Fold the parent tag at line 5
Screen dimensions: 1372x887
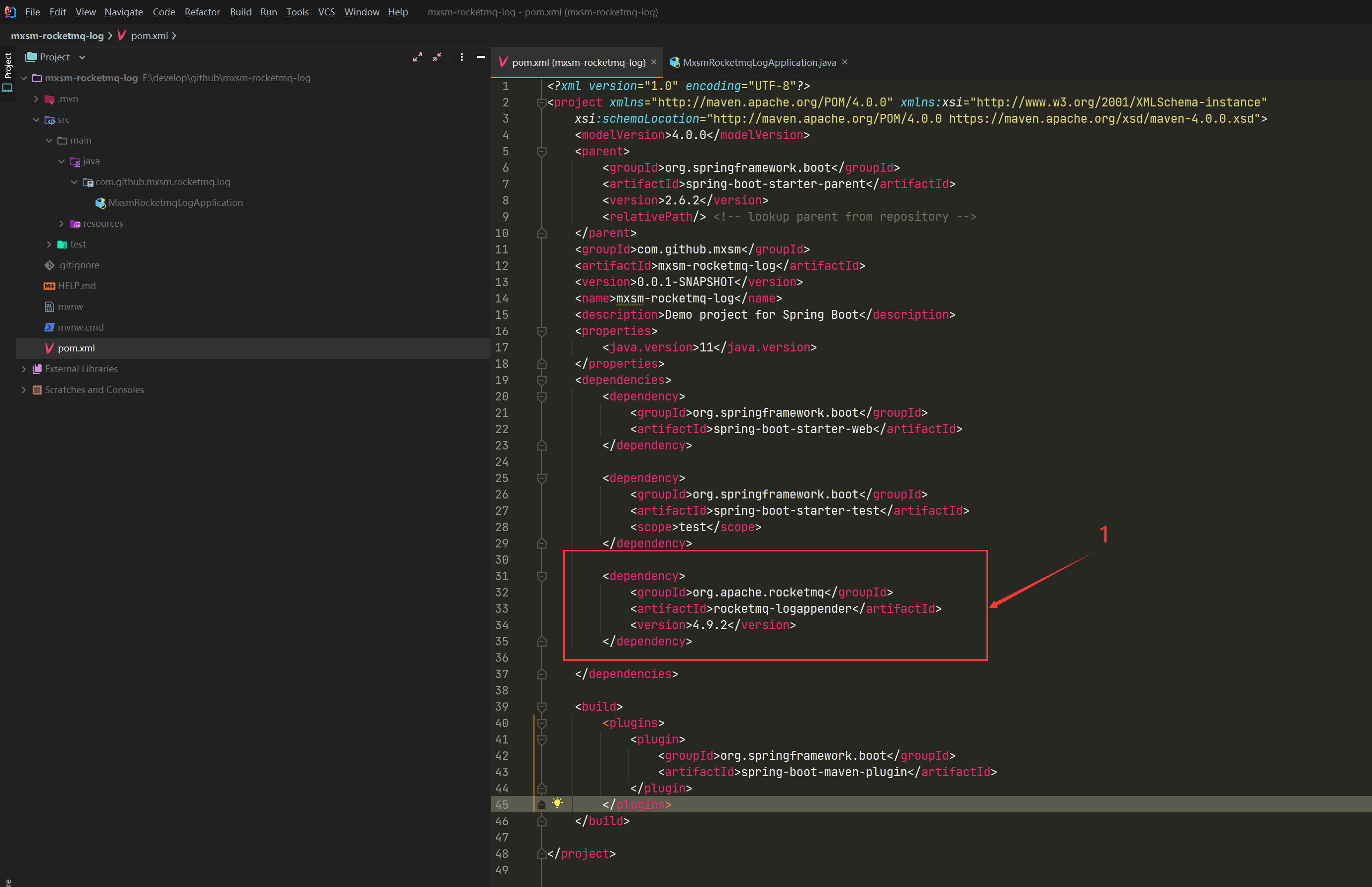coord(541,151)
